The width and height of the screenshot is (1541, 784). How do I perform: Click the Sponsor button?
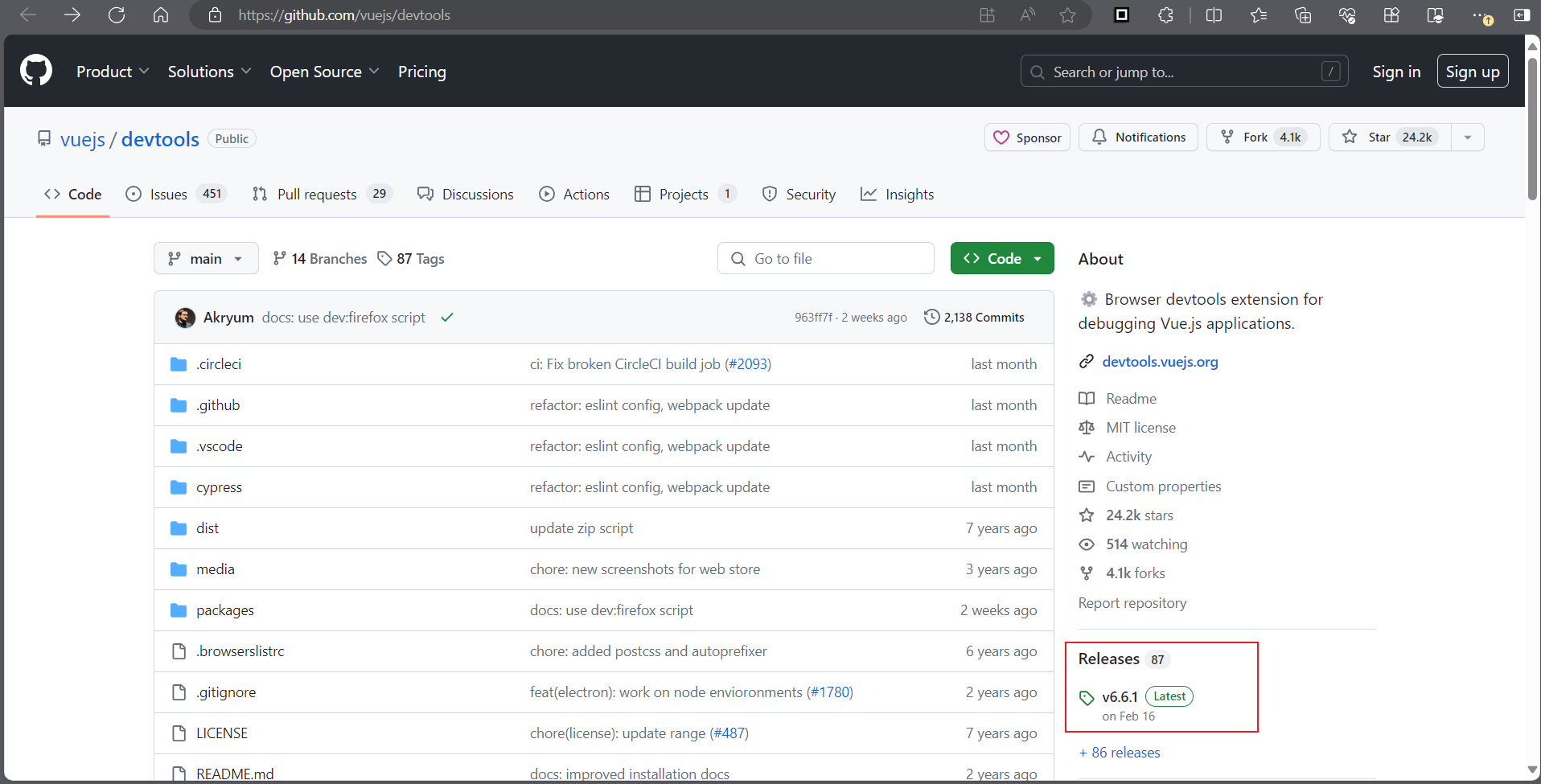pyautogui.click(x=1027, y=138)
